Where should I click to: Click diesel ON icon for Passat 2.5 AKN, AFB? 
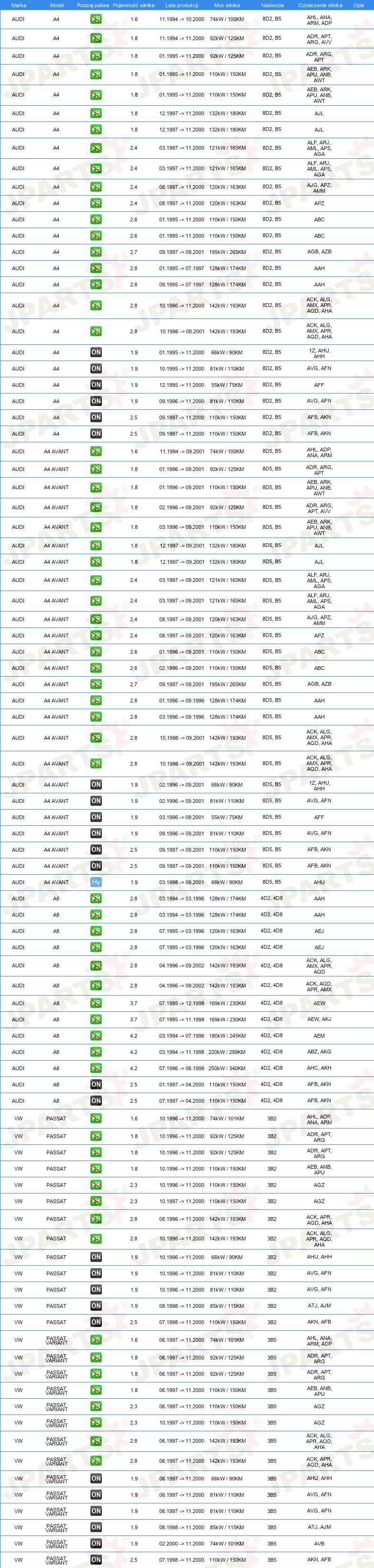click(96, 1322)
